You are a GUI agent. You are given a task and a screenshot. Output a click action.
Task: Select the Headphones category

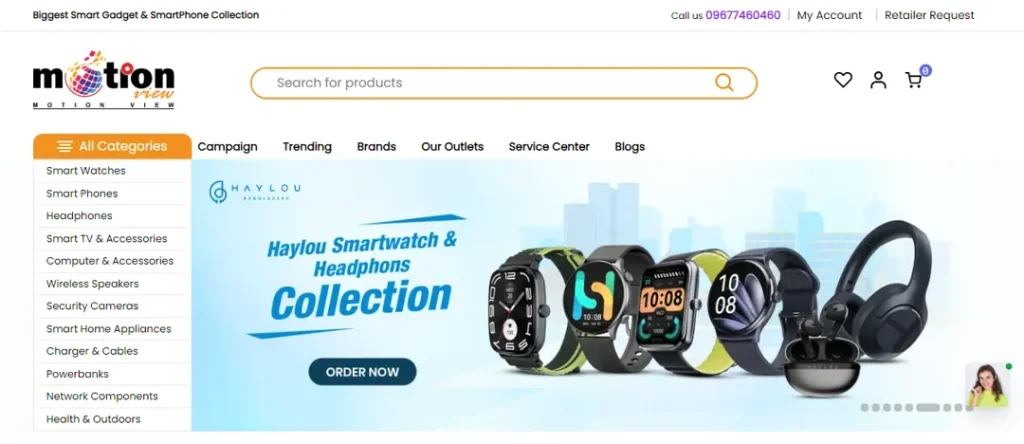(x=79, y=215)
